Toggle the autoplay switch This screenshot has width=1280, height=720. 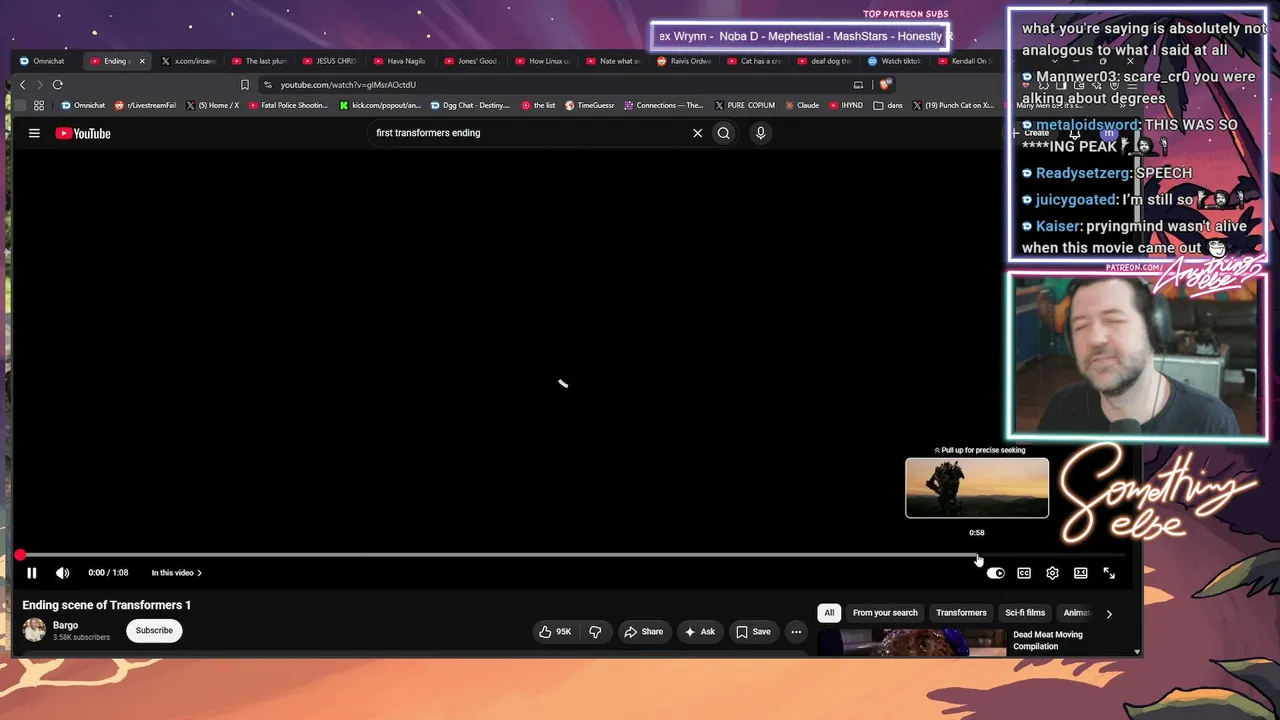995,573
